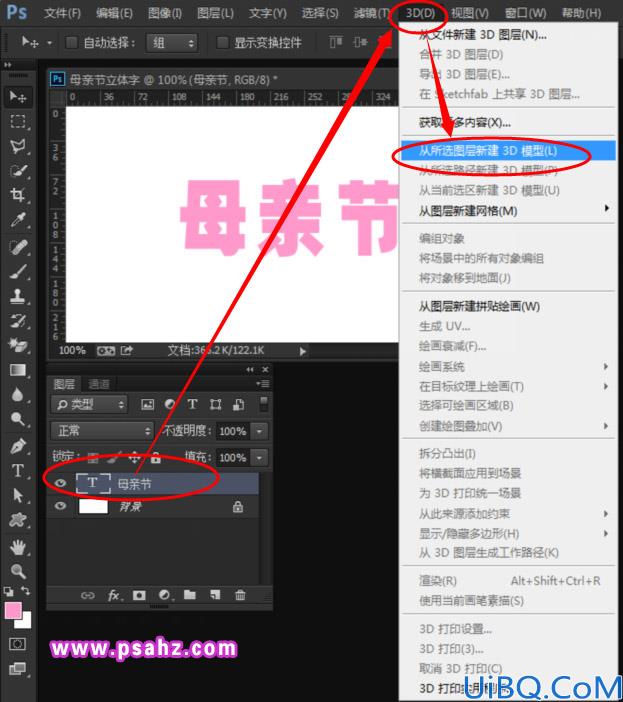Hide the 母亲节 text layer eye
The width and height of the screenshot is (623, 702).
coord(60,483)
